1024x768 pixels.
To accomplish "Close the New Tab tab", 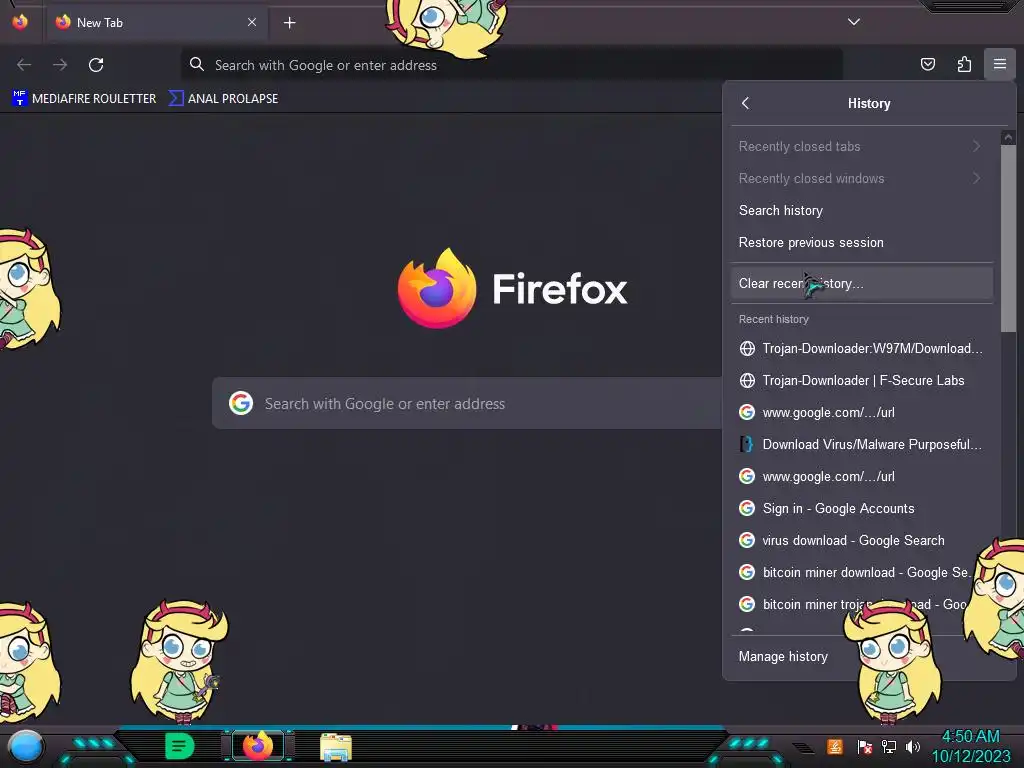I will [251, 22].
